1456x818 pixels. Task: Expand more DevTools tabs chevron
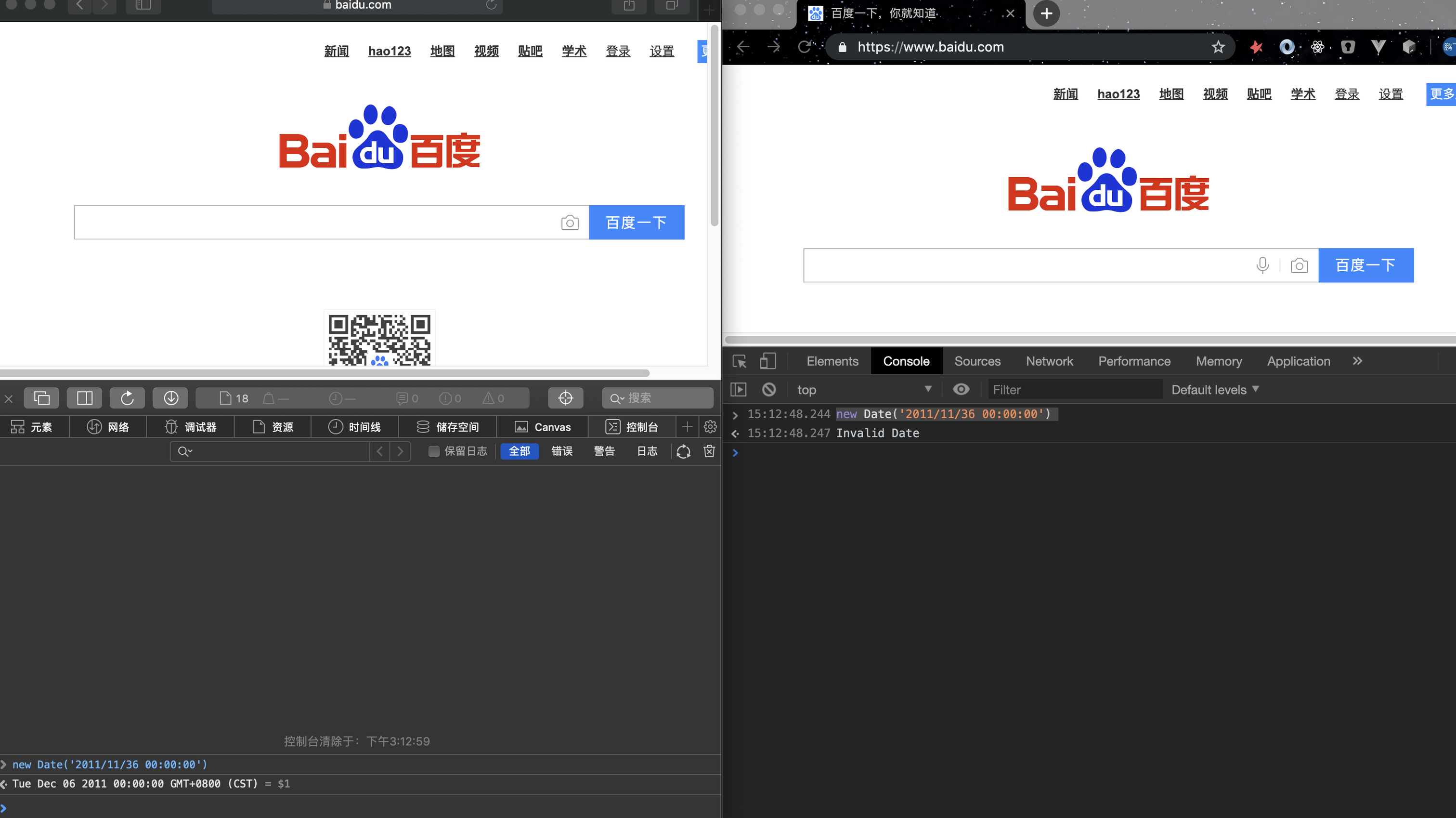[1357, 361]
